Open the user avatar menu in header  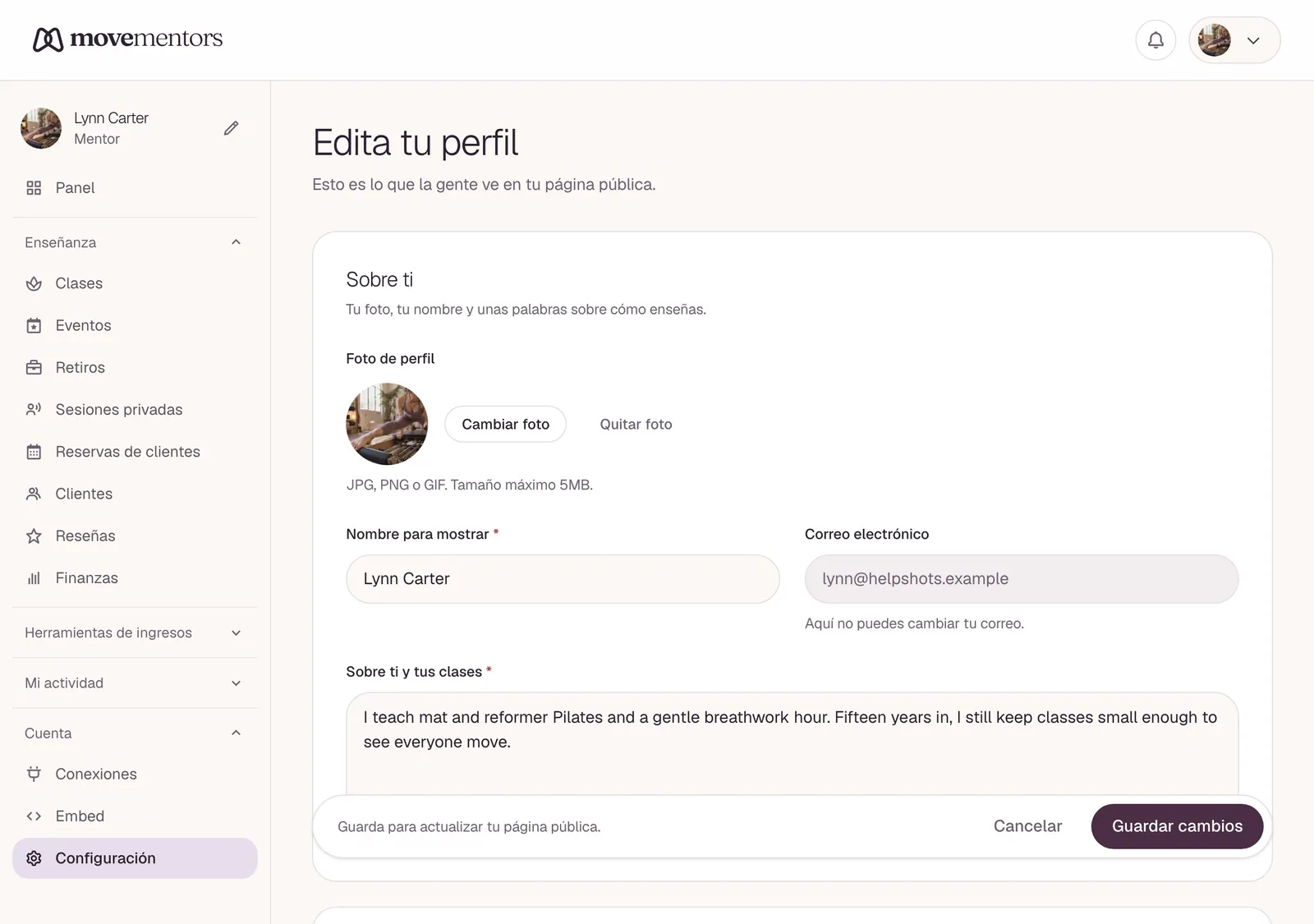tap(1234, 40)
